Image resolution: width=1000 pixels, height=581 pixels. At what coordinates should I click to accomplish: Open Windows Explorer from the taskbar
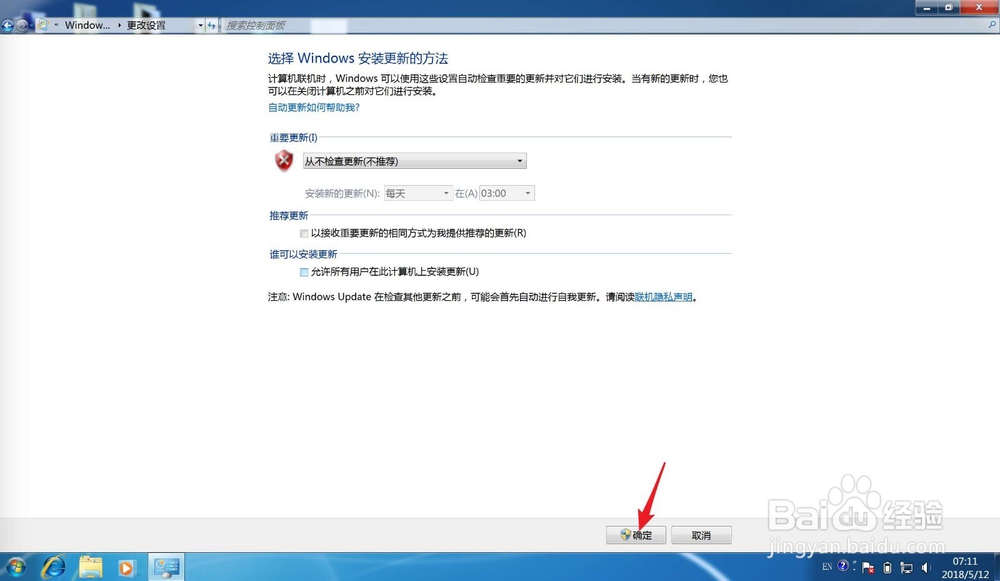tap(90, 567)
